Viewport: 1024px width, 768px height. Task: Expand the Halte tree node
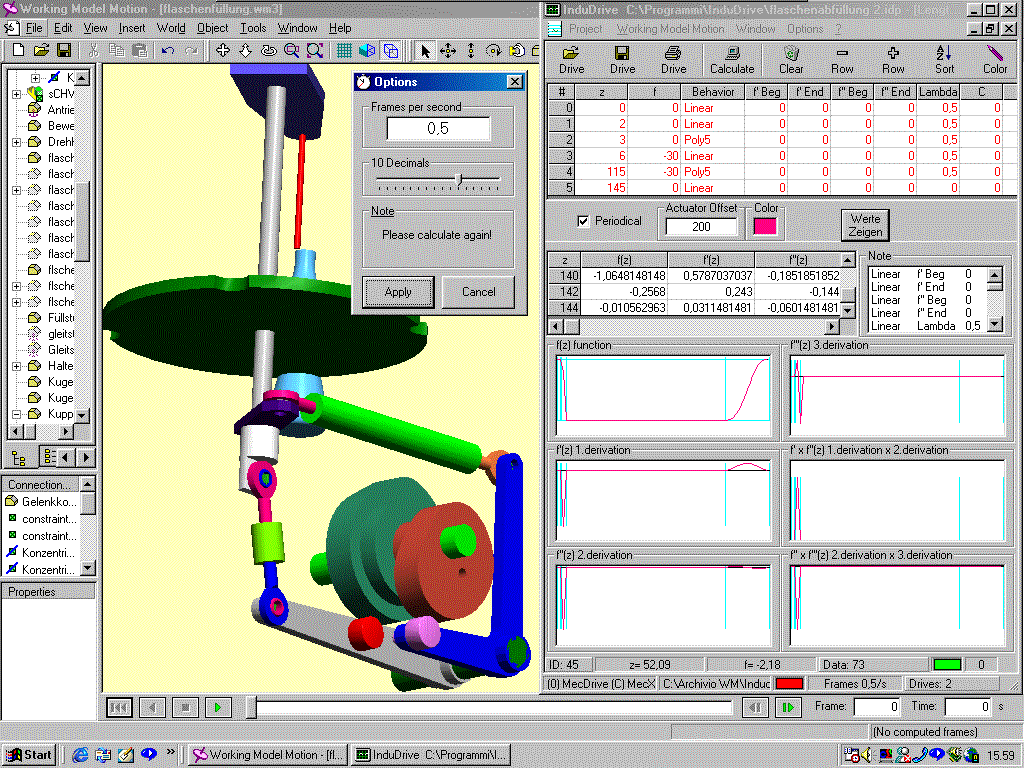tap(16, 366)
